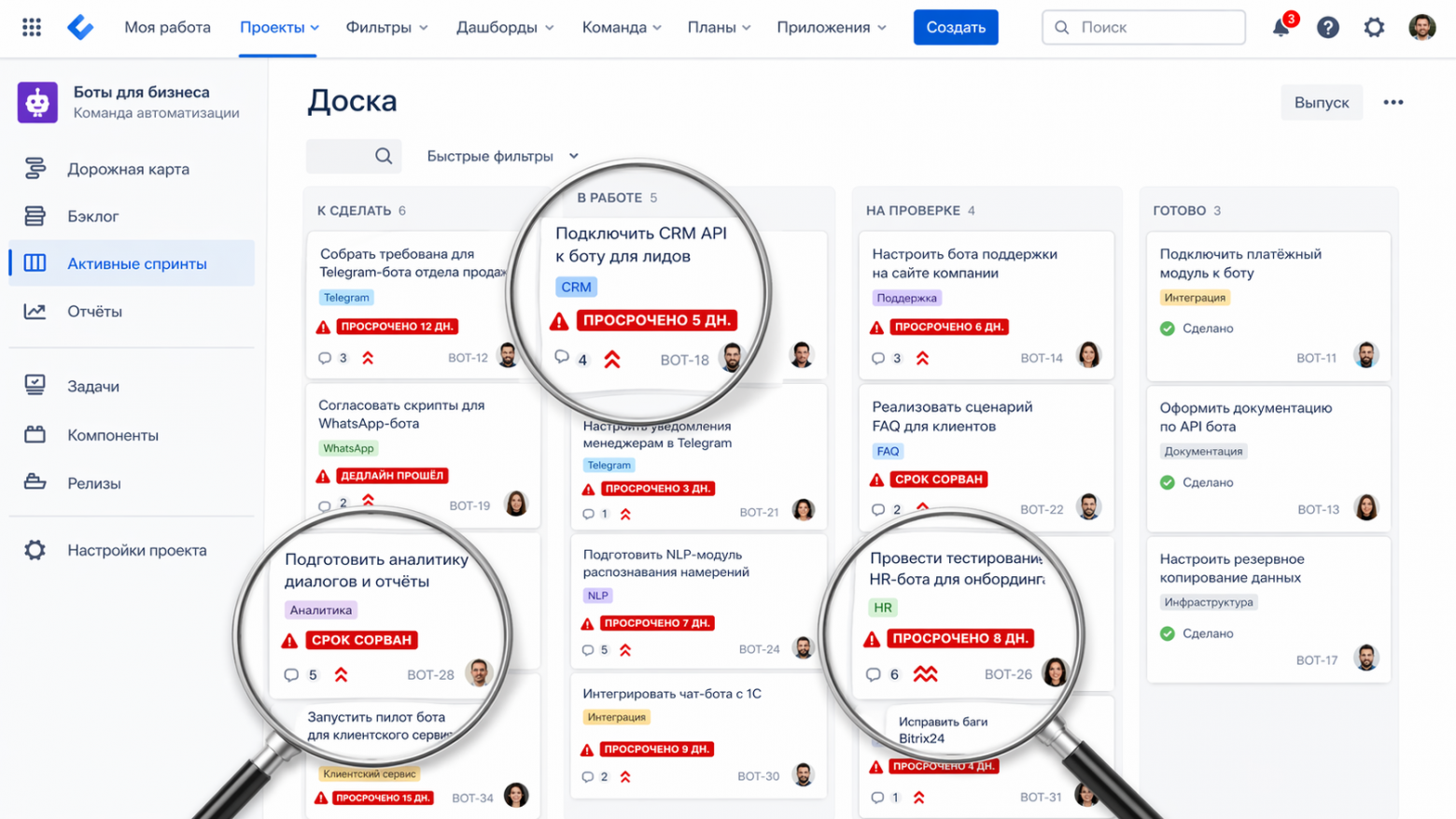This screenshot has width=1456, height=819.
Task: Click the blue Создать button
Action: (955, 27)
